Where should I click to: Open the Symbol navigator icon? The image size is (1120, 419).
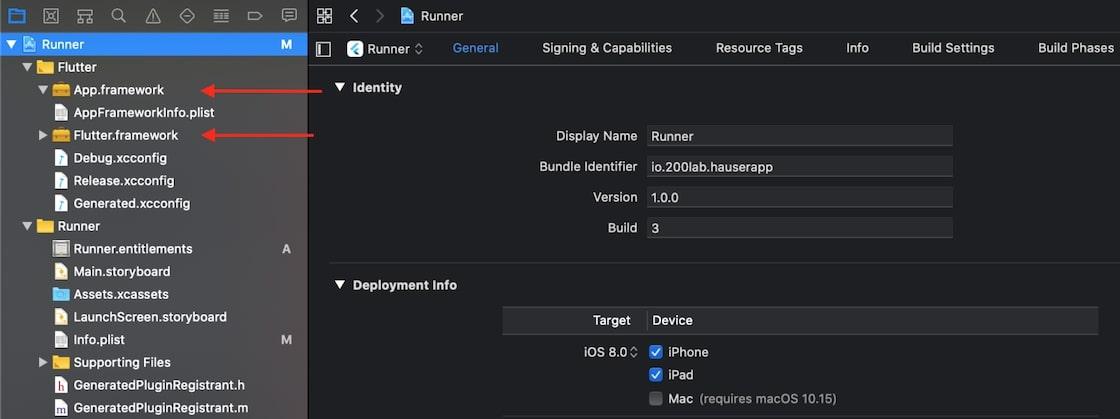(85, 16)
